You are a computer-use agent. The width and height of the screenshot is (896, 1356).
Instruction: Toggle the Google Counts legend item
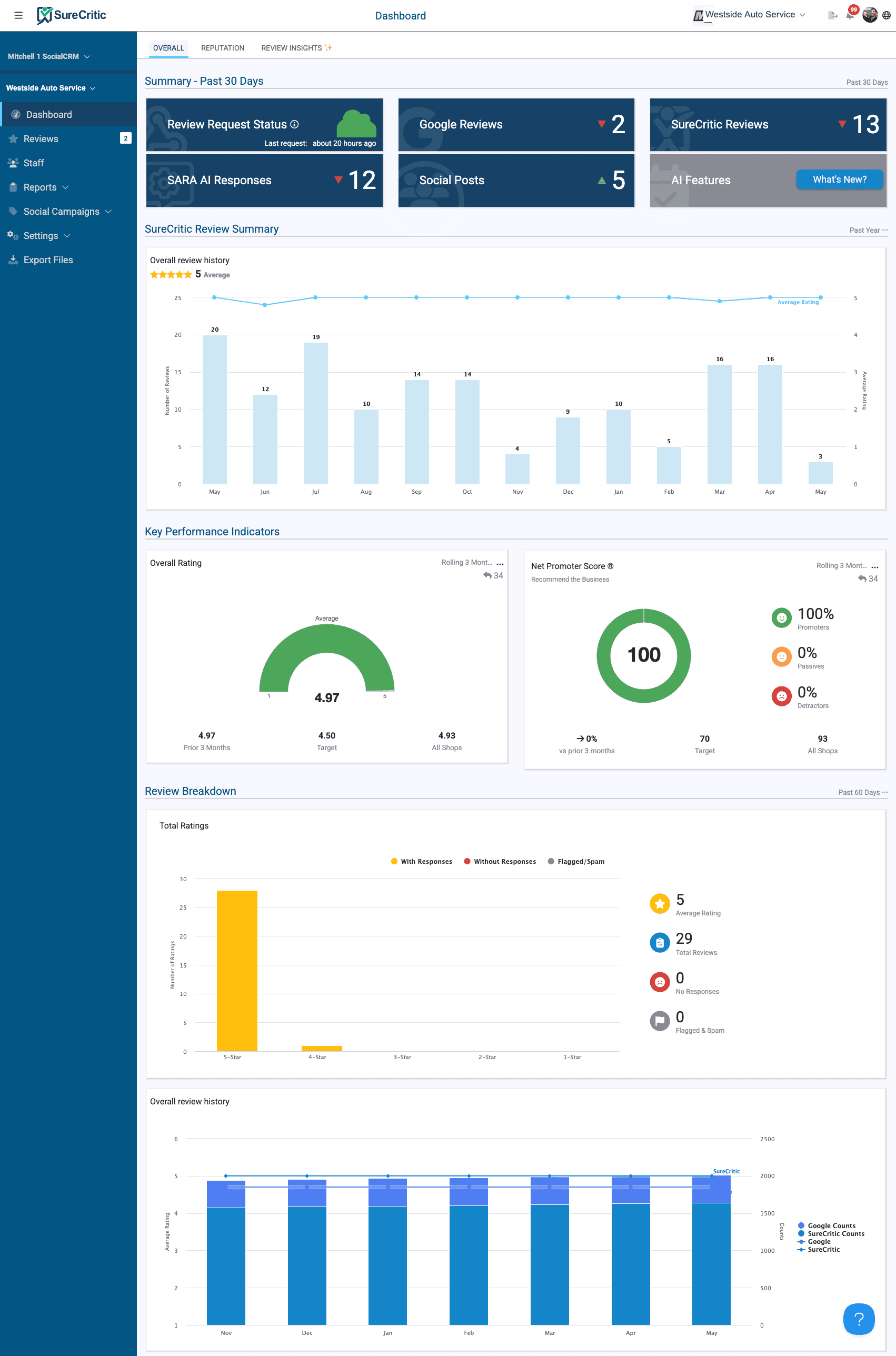827,1225
